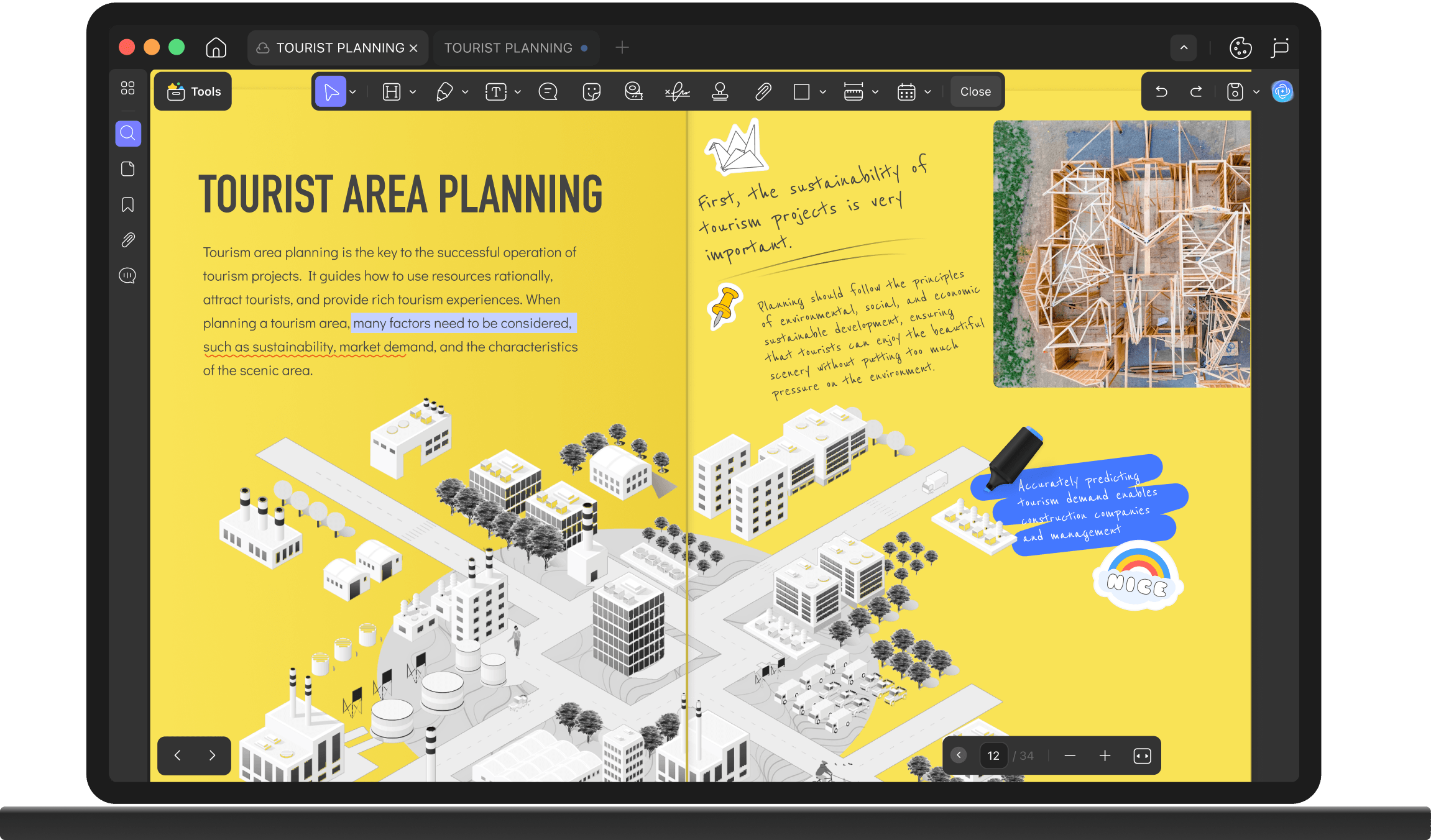This screenshot has height=840, width=1431.
Task: Expand the cursor tool options arrow
Action: (353, 92)
